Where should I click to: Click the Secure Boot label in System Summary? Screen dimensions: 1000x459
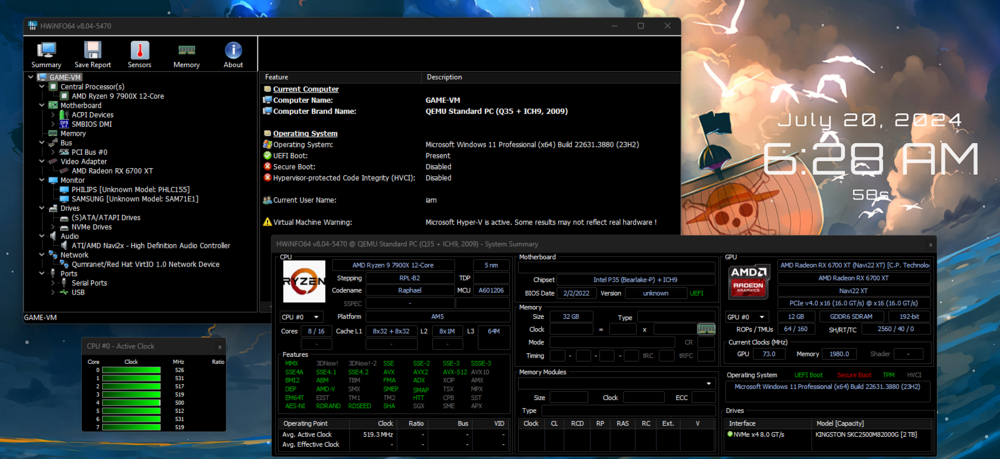point(854,375)
